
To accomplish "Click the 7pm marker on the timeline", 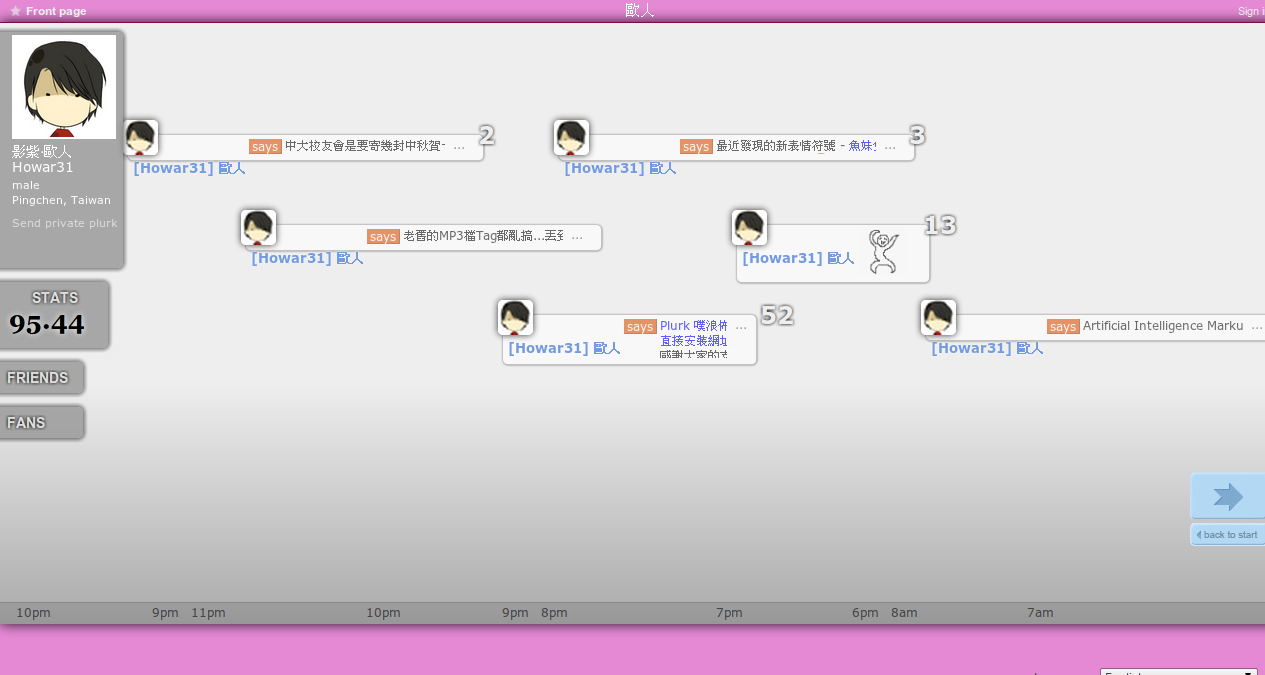I will click(x=729, y=613).
